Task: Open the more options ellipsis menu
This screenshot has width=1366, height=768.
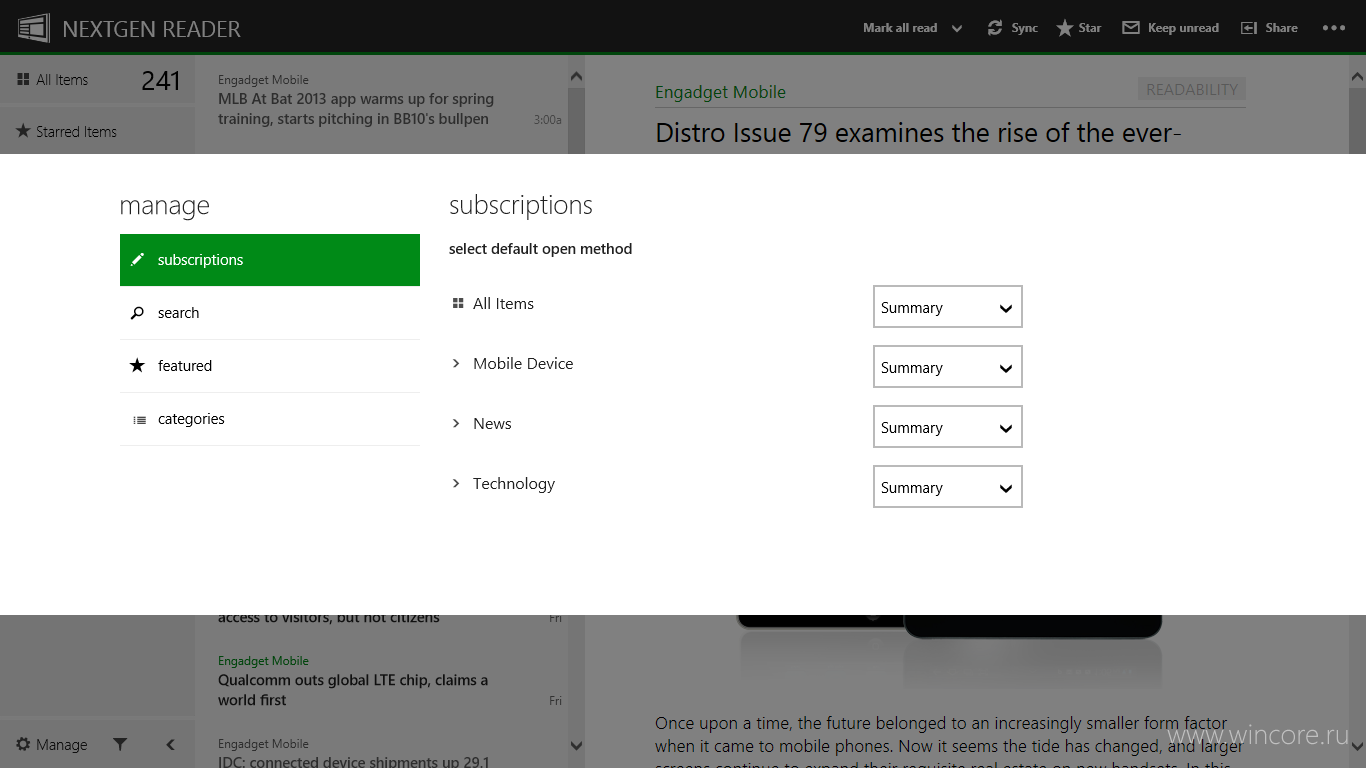Action: (1334, 28)
